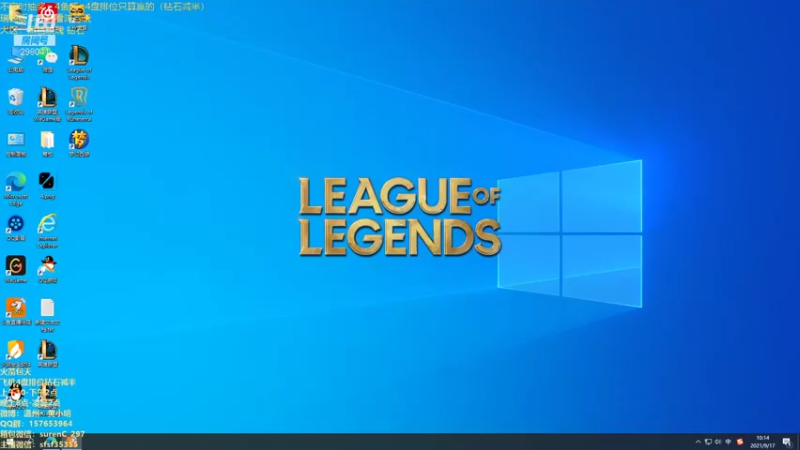Select the League of Legends WeGame edition shortcut
Image resolution: width=800 pixels, height=450 pixels.
(x=47, y=104)
